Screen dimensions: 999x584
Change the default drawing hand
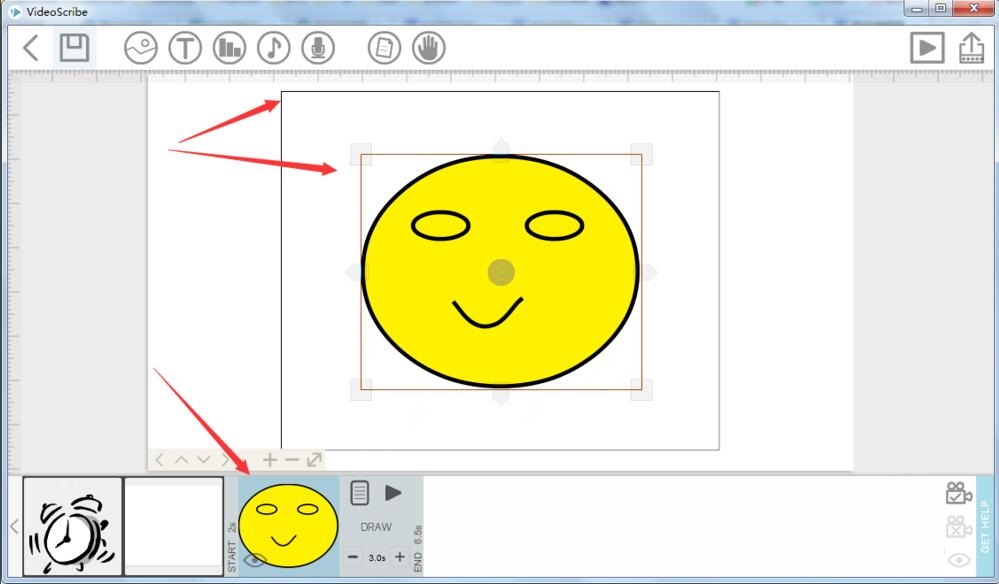pos(429,48)
